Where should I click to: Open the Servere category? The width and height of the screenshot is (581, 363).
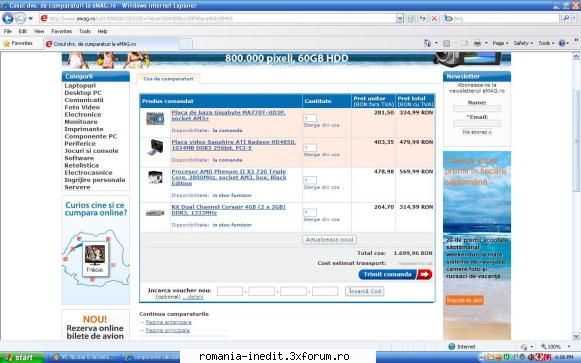point(77,187)
